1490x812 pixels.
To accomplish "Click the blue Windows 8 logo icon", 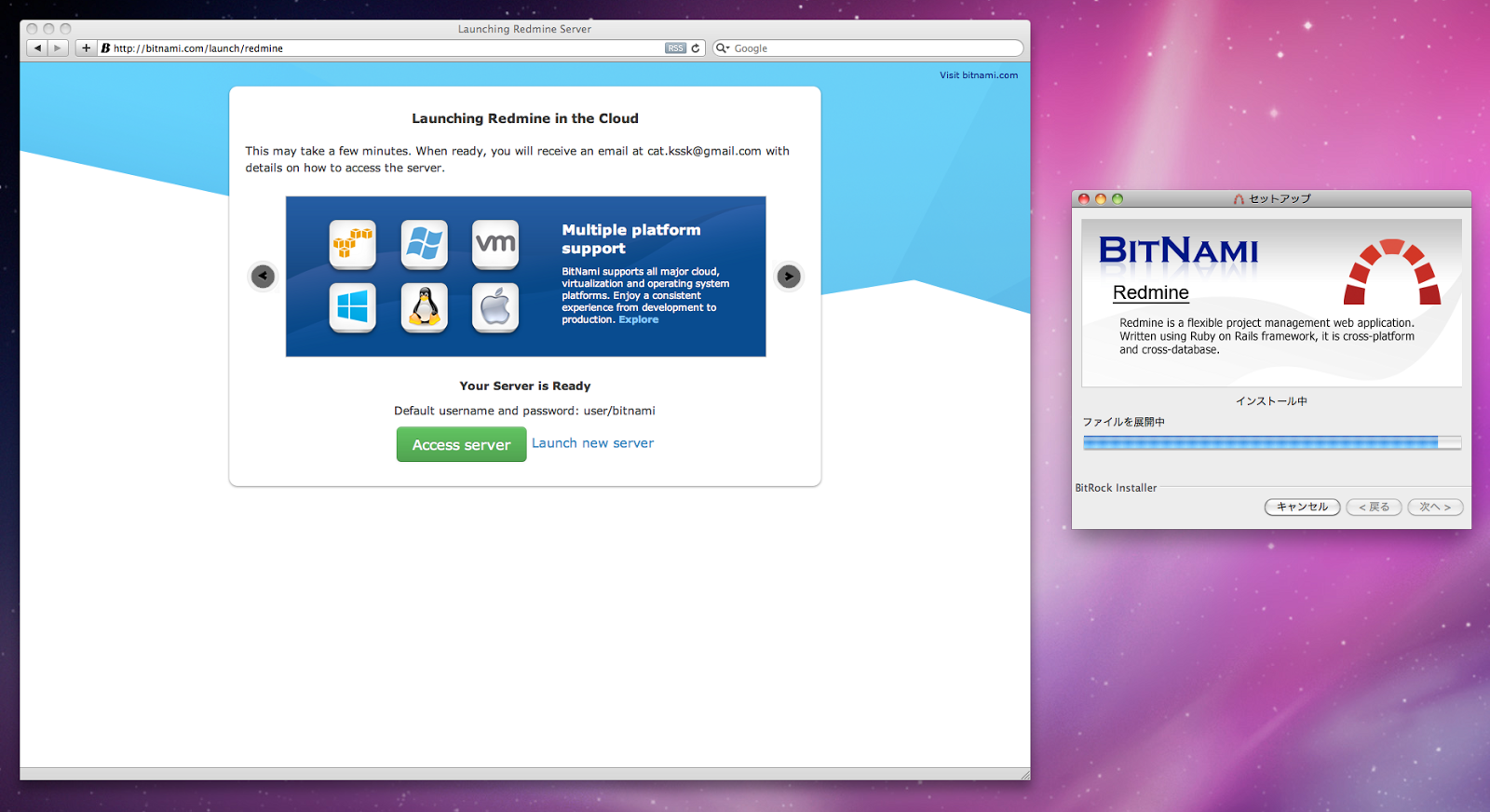I will click(353, 307).
